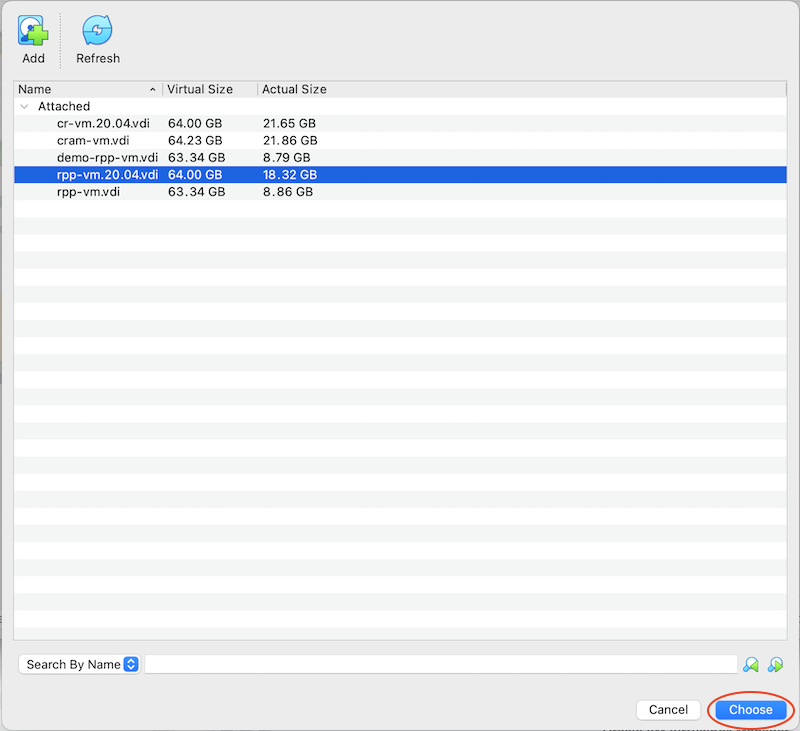
Task: Click the circular blue Refresh arrows icon
Action: 97,30
